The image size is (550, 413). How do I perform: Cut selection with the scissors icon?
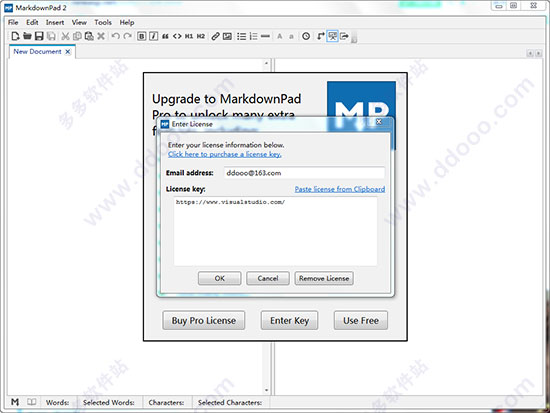[65, 36]
